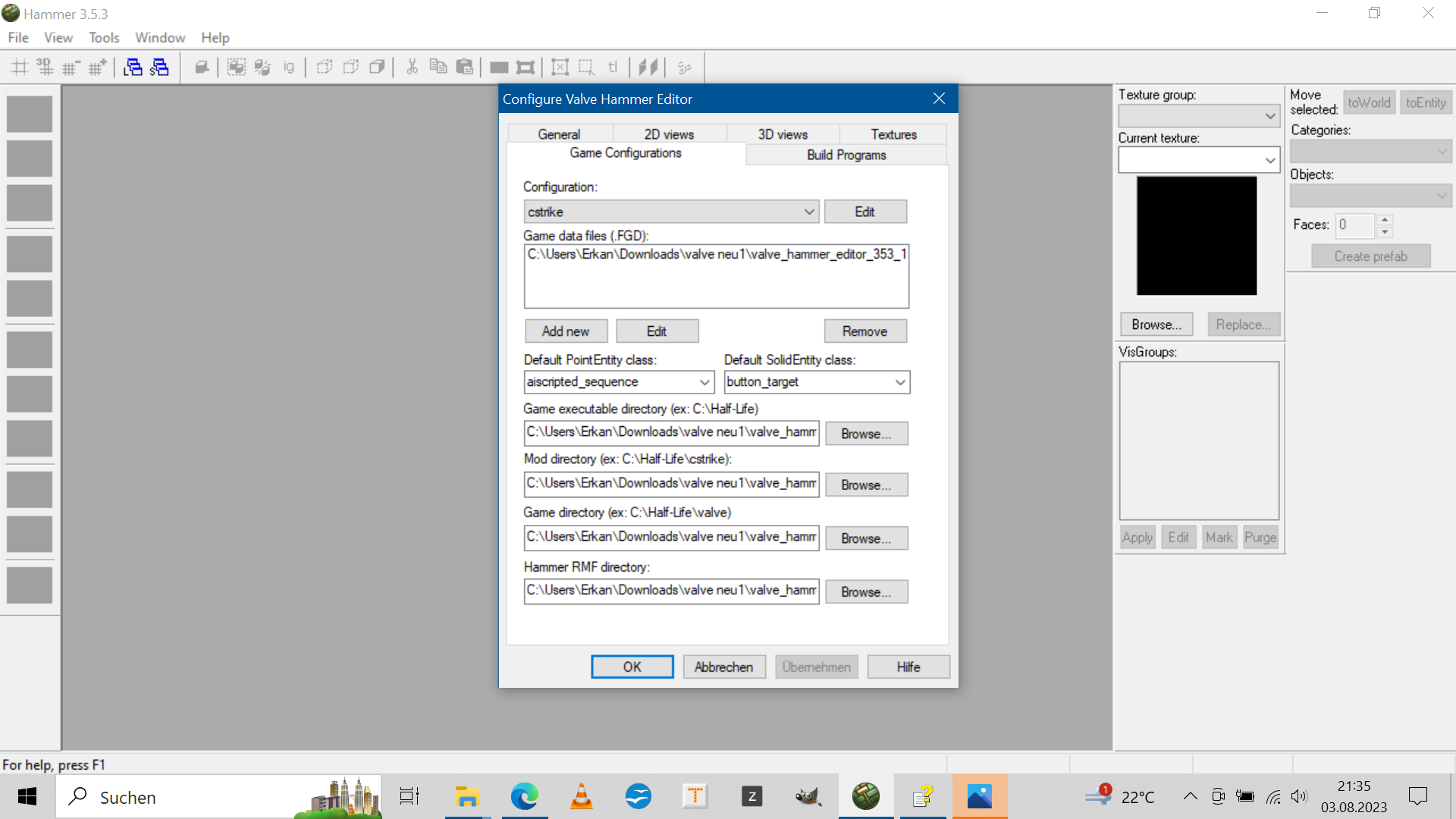Viewport: 1456px width, 819px height.
Task: Click Edit next to Configuration dropdown
Action: click(865, 212)
